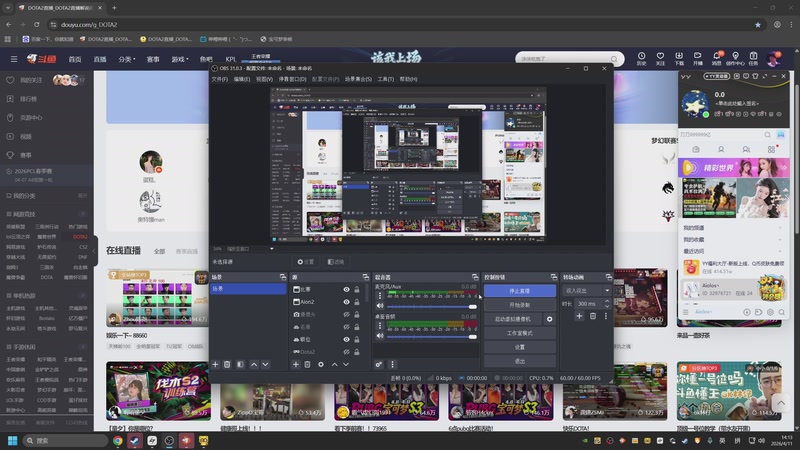
Task: Open the 工具(T) menu in OBS
Action: [385, 78]
